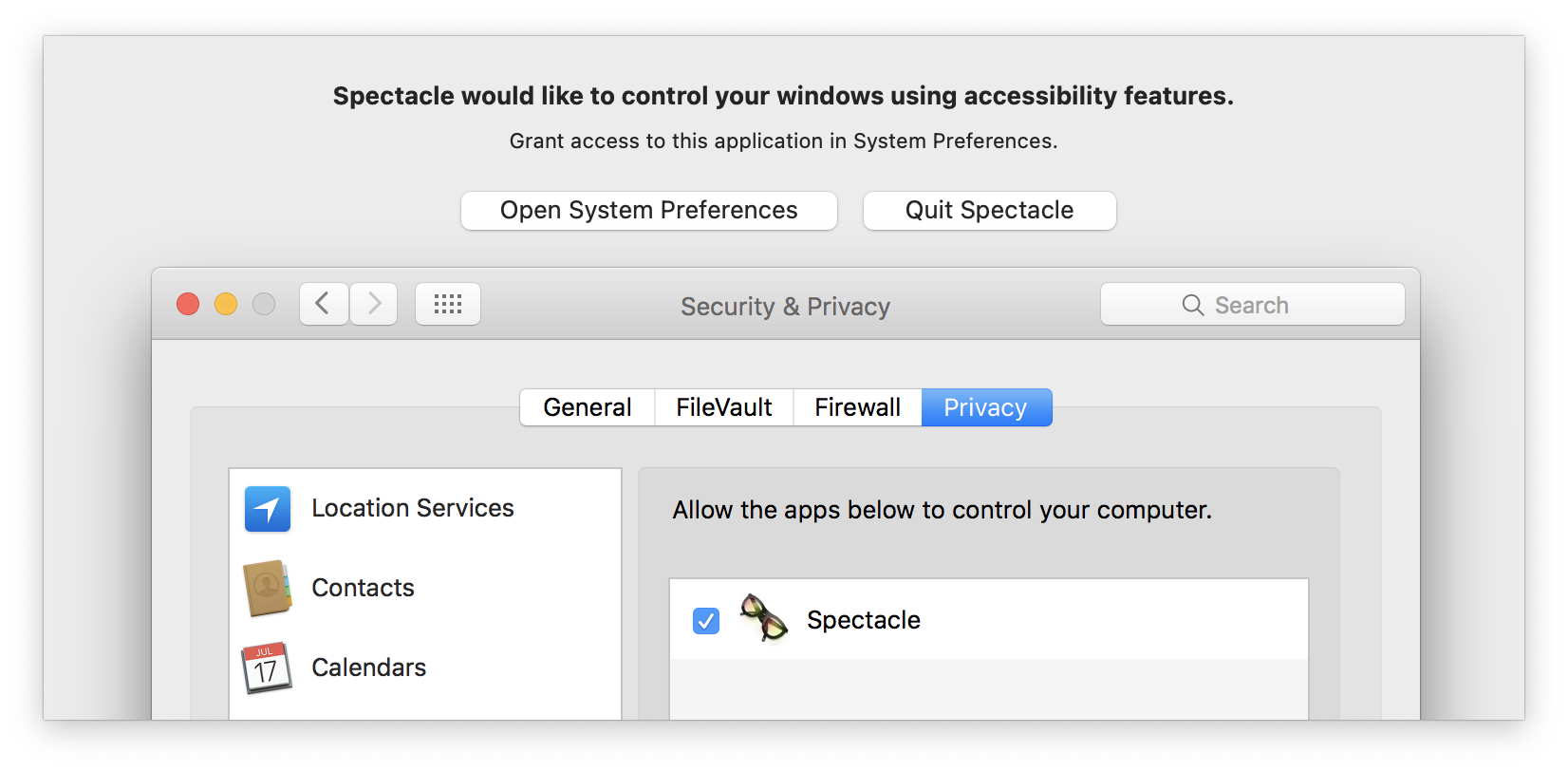Click the Calendars icon showing 17
The height and width of the screenshot is (771, 1568).
[x=267, y=668]
